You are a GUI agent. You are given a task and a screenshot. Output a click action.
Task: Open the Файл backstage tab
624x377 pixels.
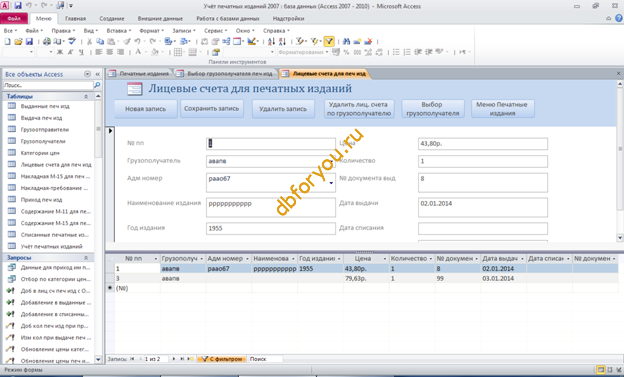pos(14,18)
